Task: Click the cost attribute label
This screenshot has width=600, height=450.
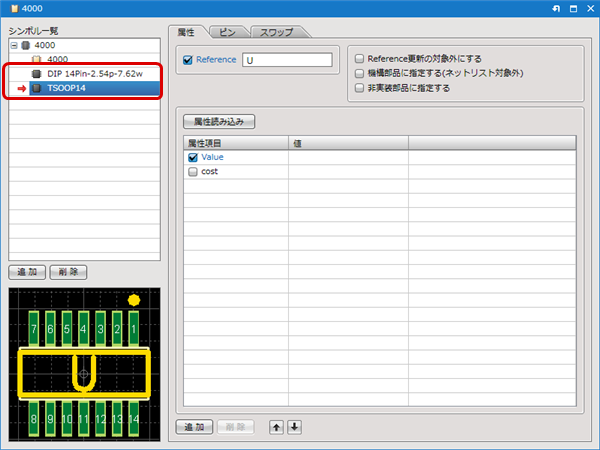Action: (209, 172)
